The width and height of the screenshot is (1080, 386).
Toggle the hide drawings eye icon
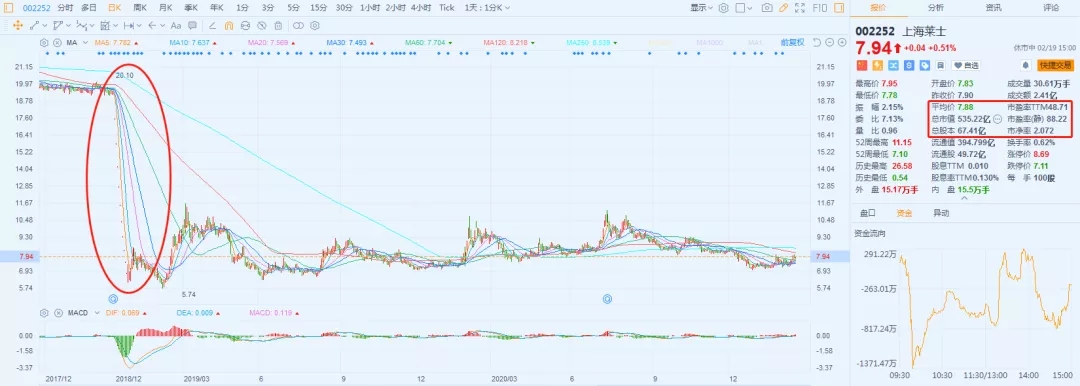(262, 26)
